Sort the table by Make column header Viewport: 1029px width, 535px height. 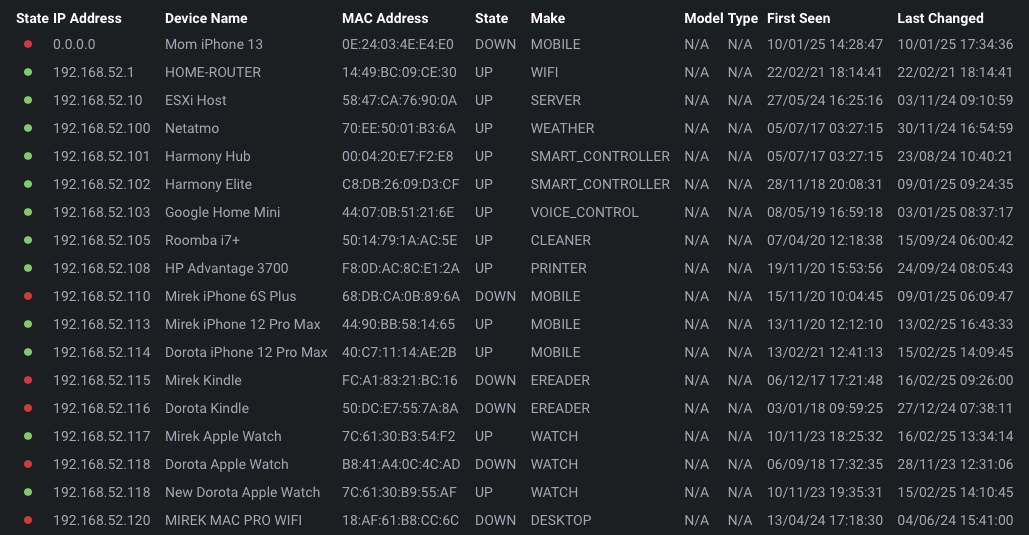[x=548, y=18]
